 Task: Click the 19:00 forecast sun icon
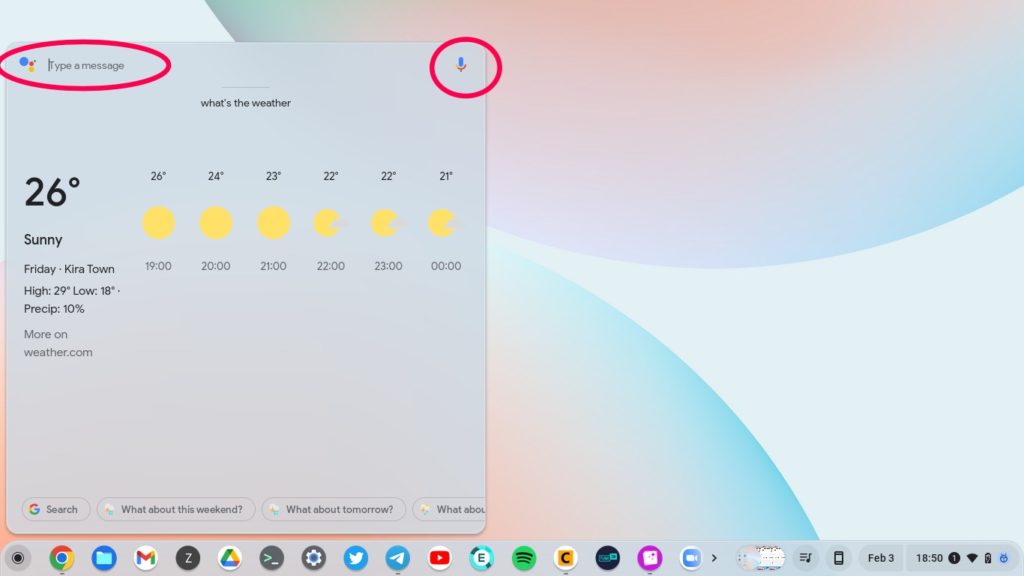coord(158,223)
